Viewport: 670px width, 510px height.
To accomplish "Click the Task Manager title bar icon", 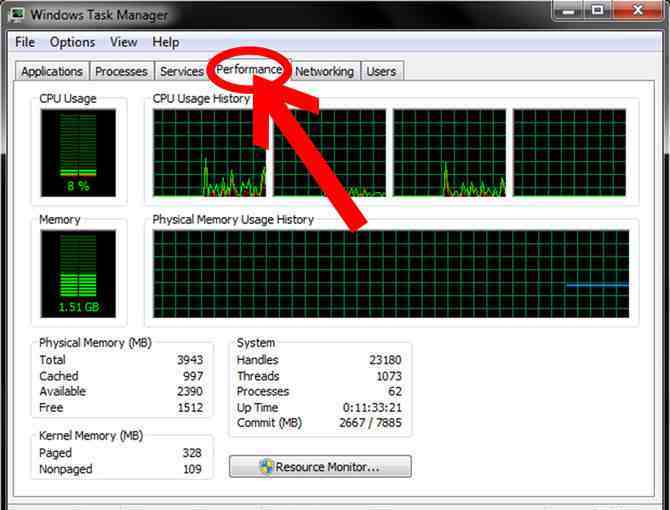I will [17, 14].
